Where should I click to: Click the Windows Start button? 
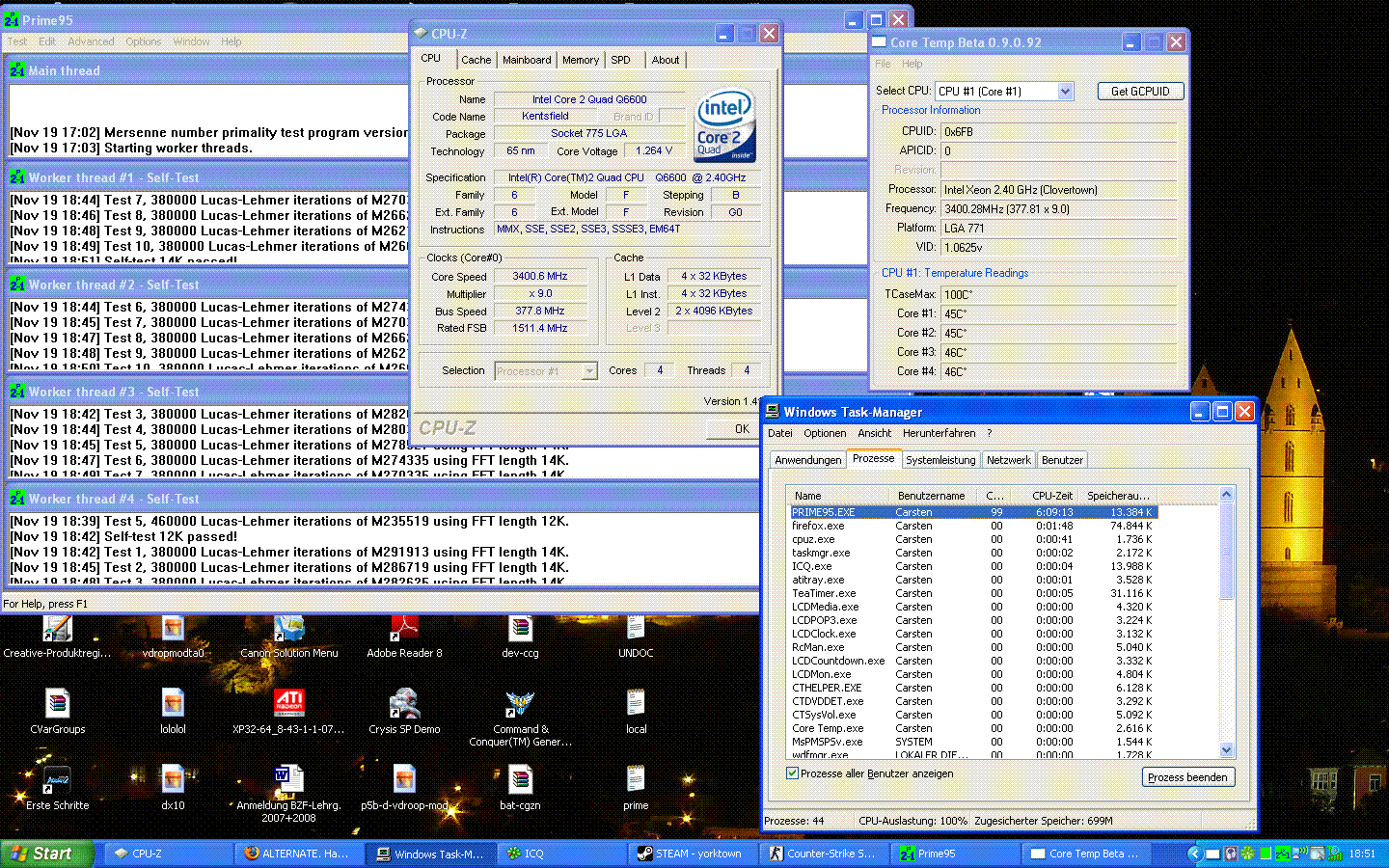coord(44,854)
